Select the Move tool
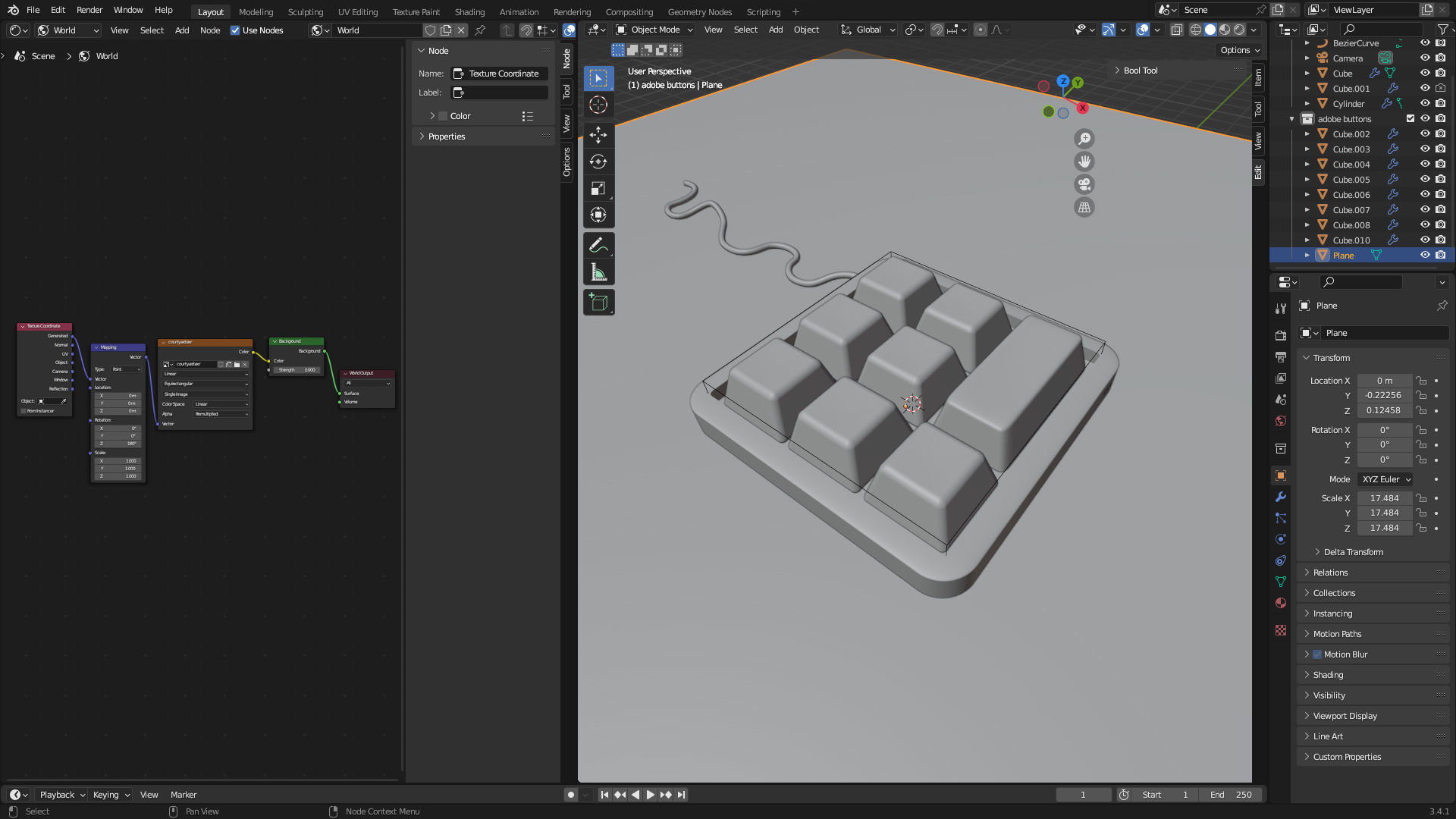 tap(598, 135)
